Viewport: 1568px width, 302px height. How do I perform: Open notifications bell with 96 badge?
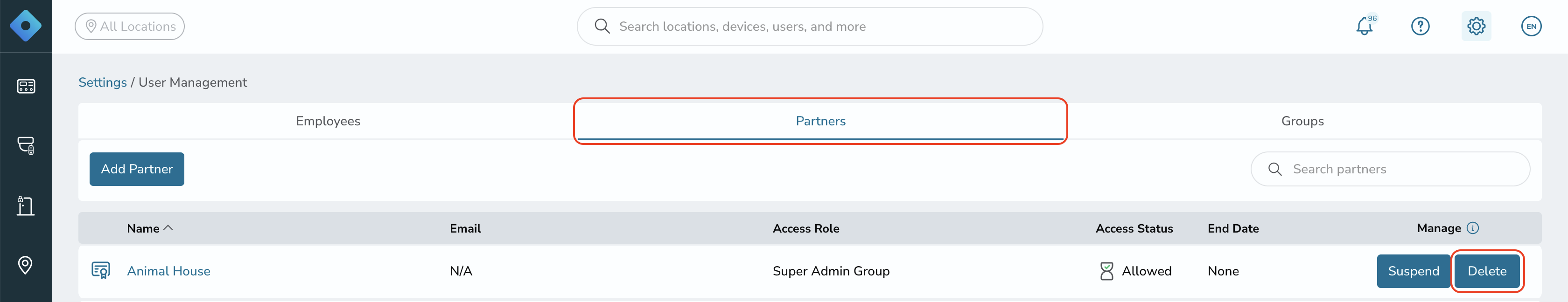tap(1365, 26)
